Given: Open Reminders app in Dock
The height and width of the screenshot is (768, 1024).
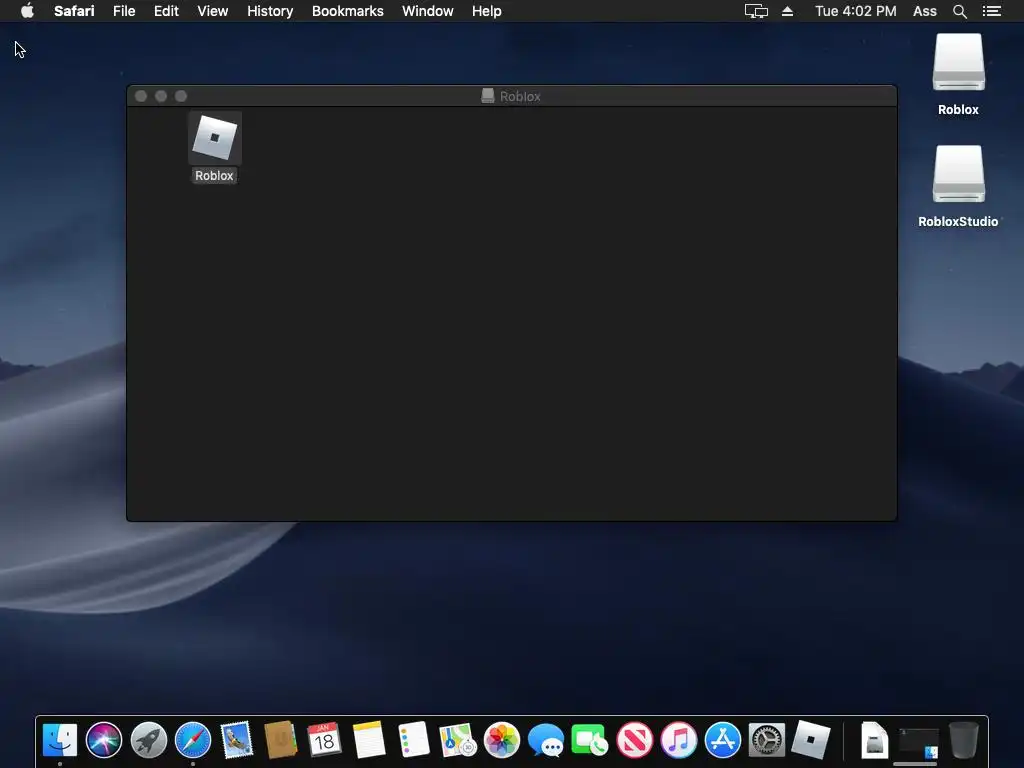Looking at the screenshot, I should (x=413, y=740).
